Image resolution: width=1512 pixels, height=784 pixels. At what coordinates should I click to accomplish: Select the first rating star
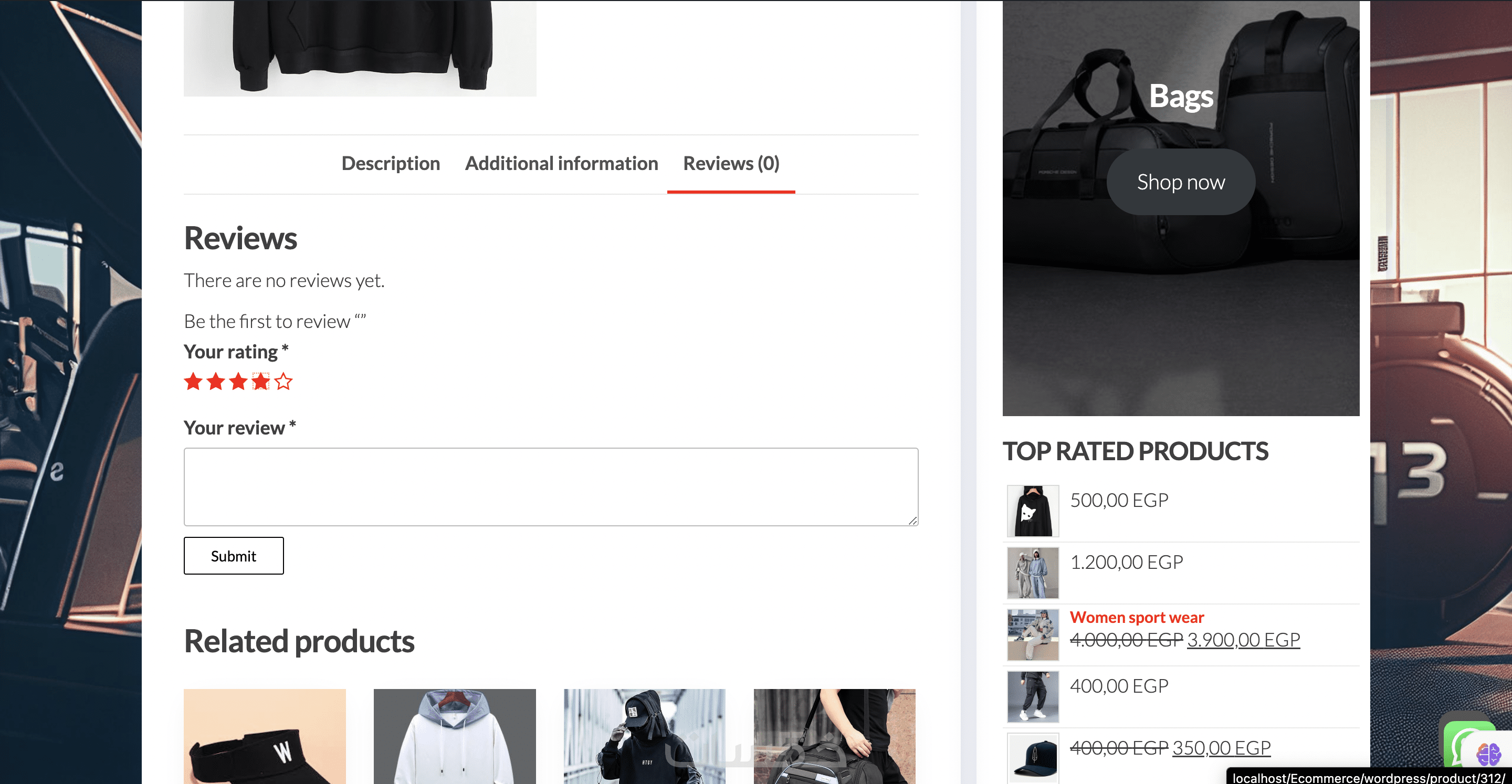click(193, 382)
